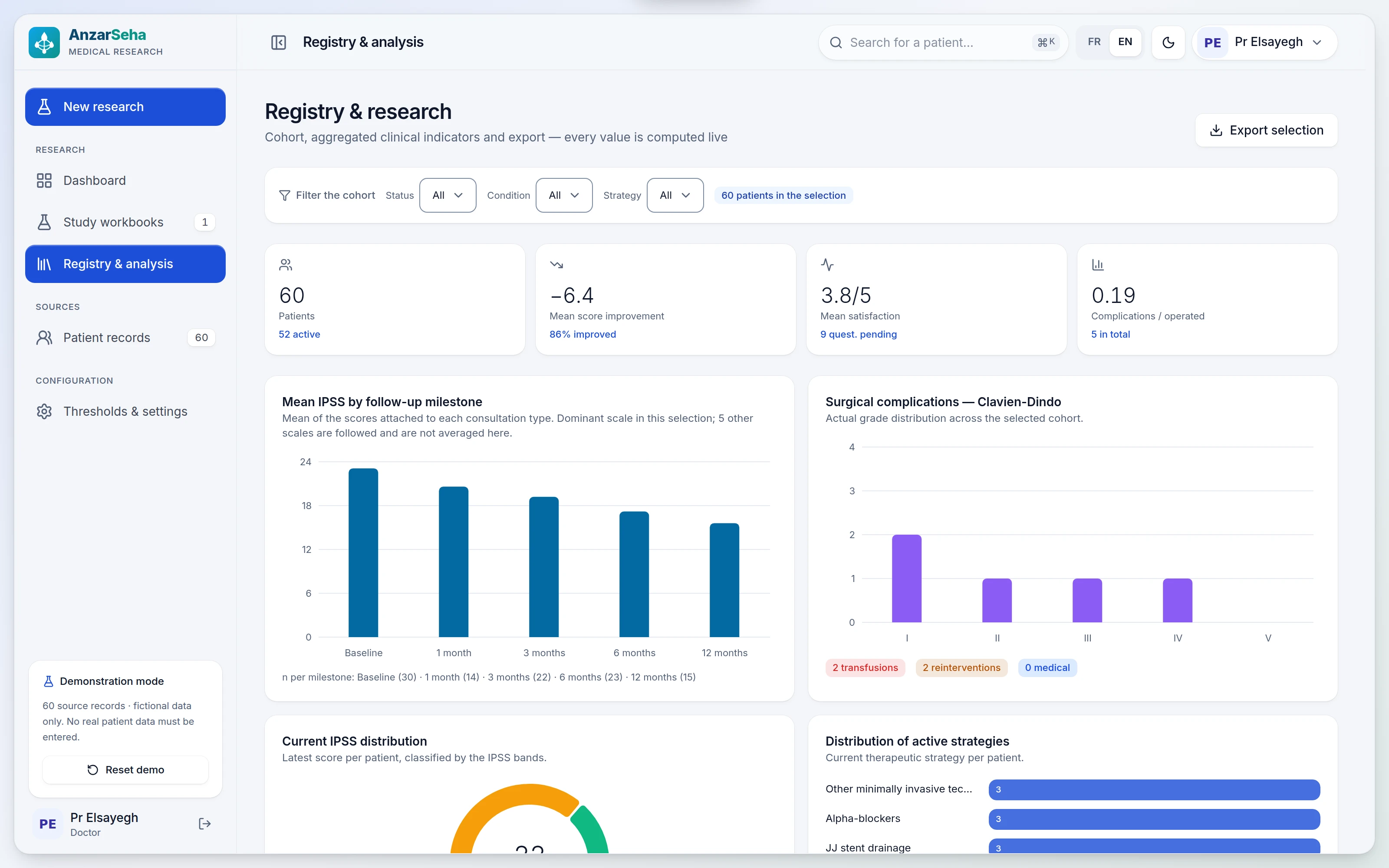
Task: Click the 0.19 complications value
Action: (1113, 295)
